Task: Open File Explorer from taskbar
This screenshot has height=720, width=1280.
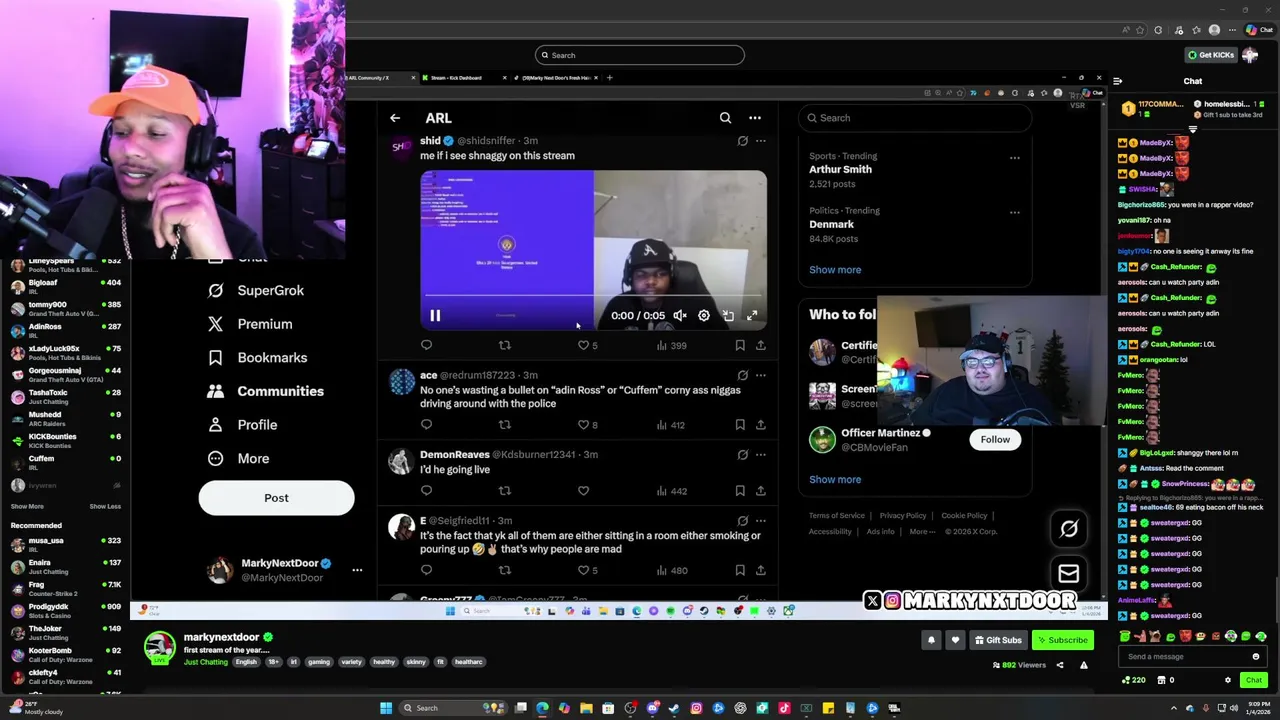Action: tap(586, 708)
